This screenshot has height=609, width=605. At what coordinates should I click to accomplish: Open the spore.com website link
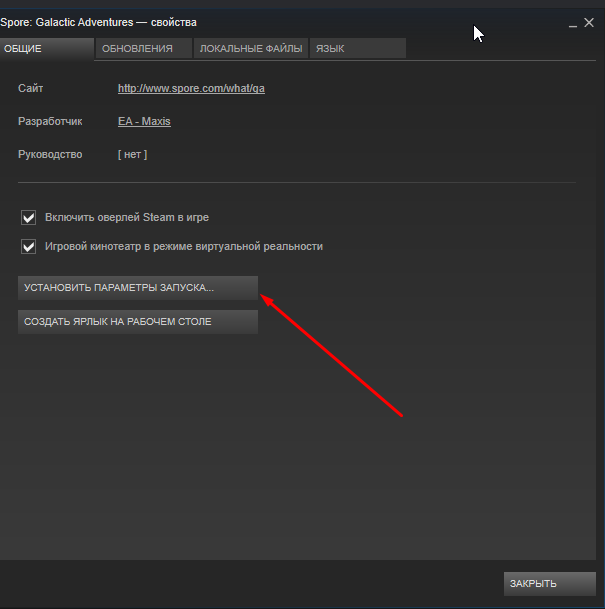point(191,89)
